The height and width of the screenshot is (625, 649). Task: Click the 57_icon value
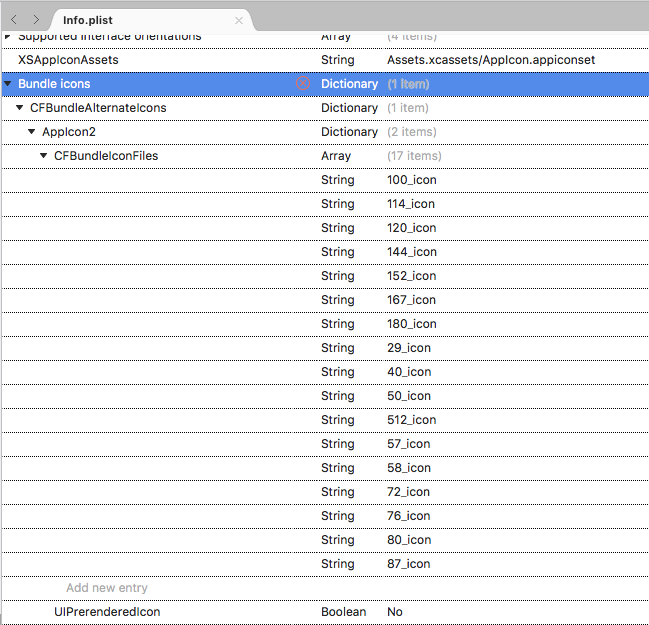(409, 444)
